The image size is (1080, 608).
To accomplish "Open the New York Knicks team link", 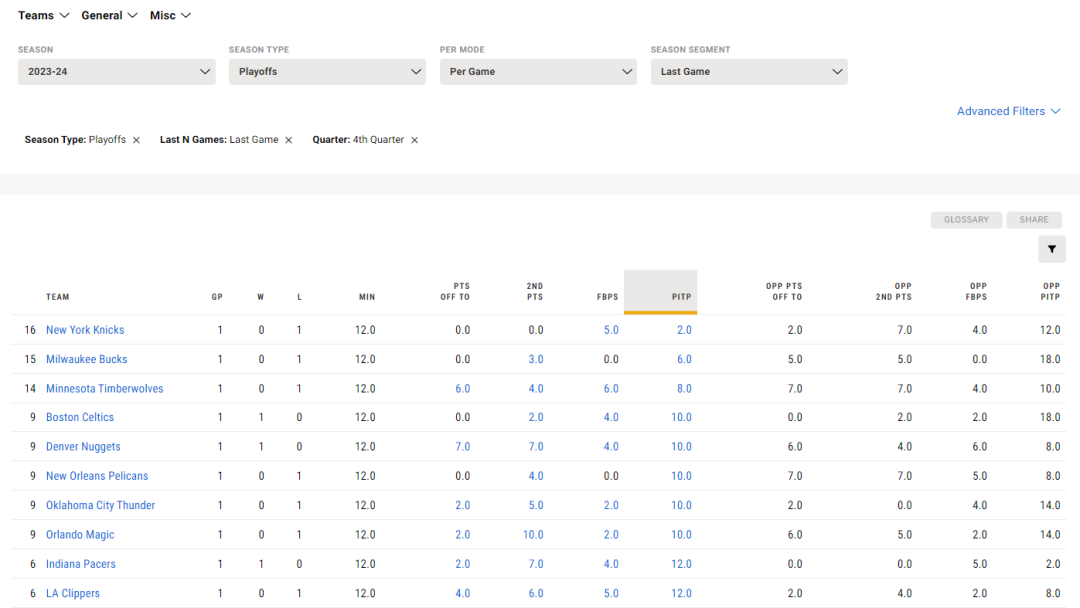I will click(x=85, y=330).
